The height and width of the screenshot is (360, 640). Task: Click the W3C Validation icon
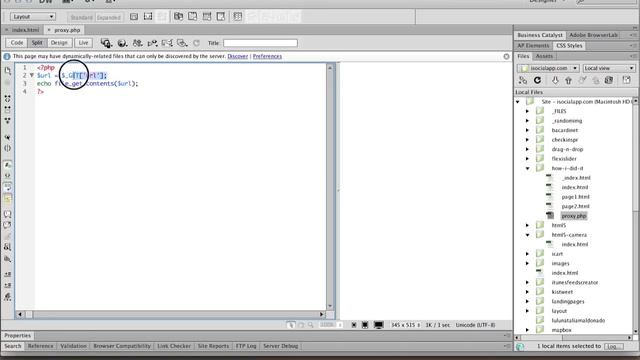pos(152,43)
